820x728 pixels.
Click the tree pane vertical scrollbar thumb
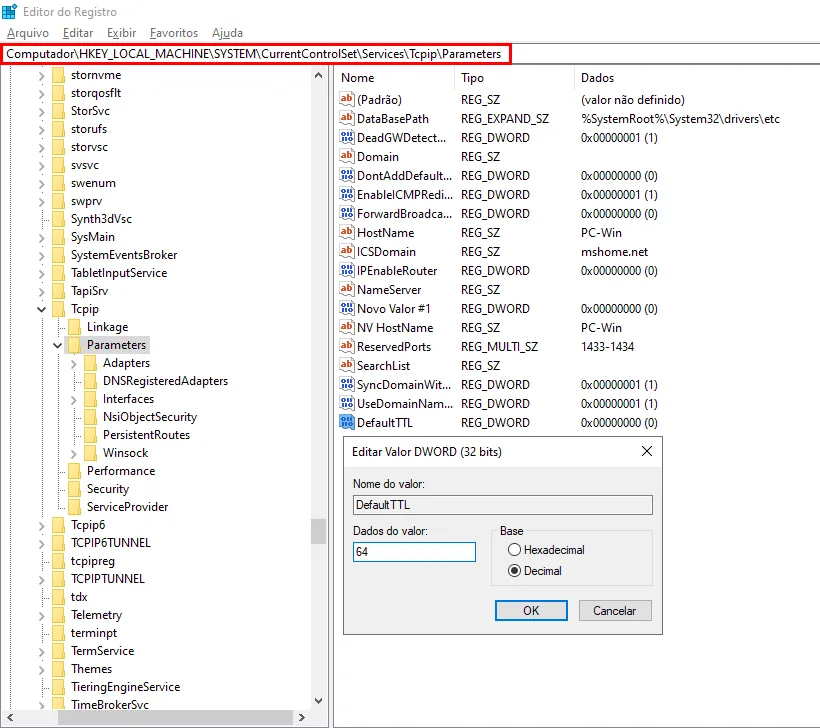coord(318,531)
